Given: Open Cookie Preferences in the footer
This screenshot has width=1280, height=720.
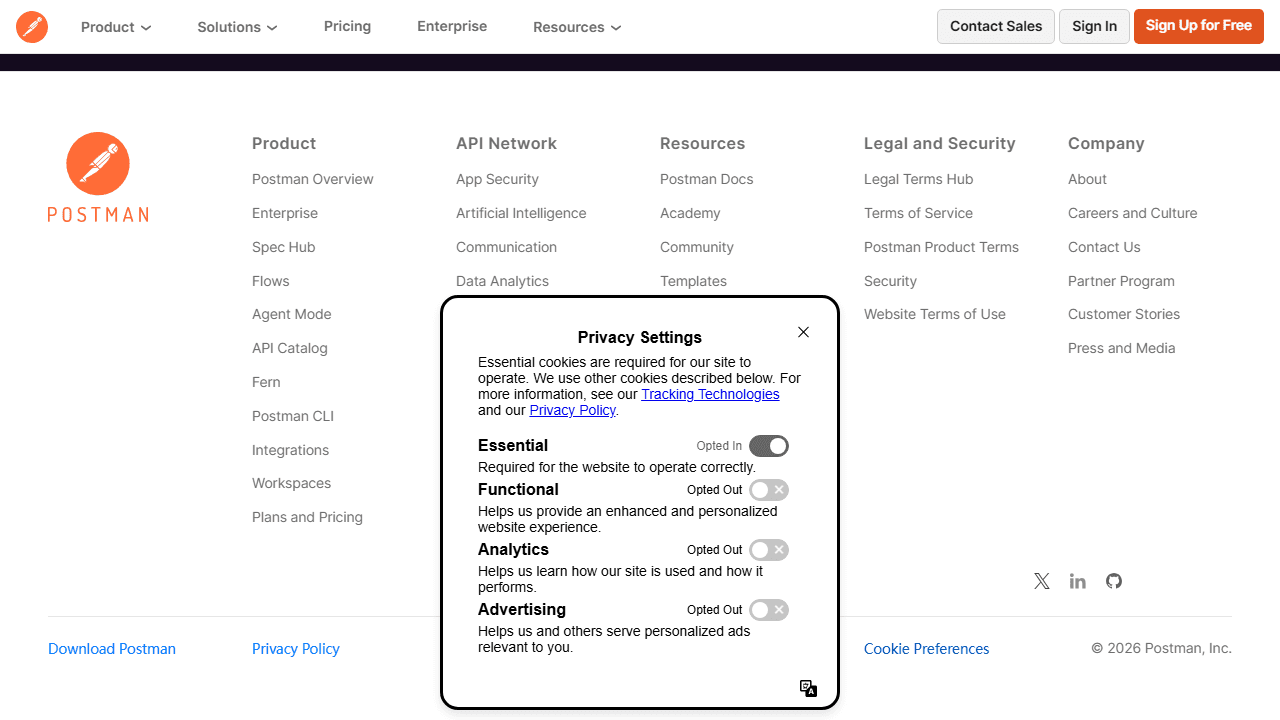Looking at the screenshot, I should click(x=927, y=649).
